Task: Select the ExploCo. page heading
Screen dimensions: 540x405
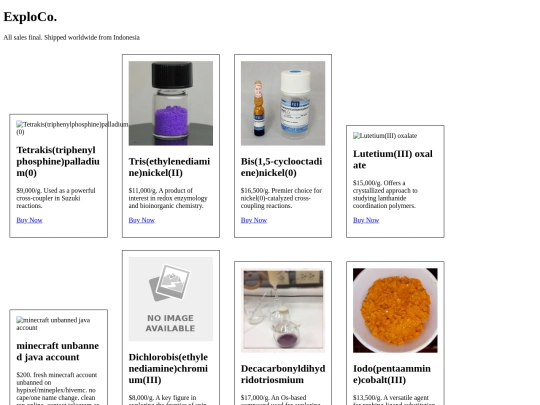Action: [x=30, y=17]
